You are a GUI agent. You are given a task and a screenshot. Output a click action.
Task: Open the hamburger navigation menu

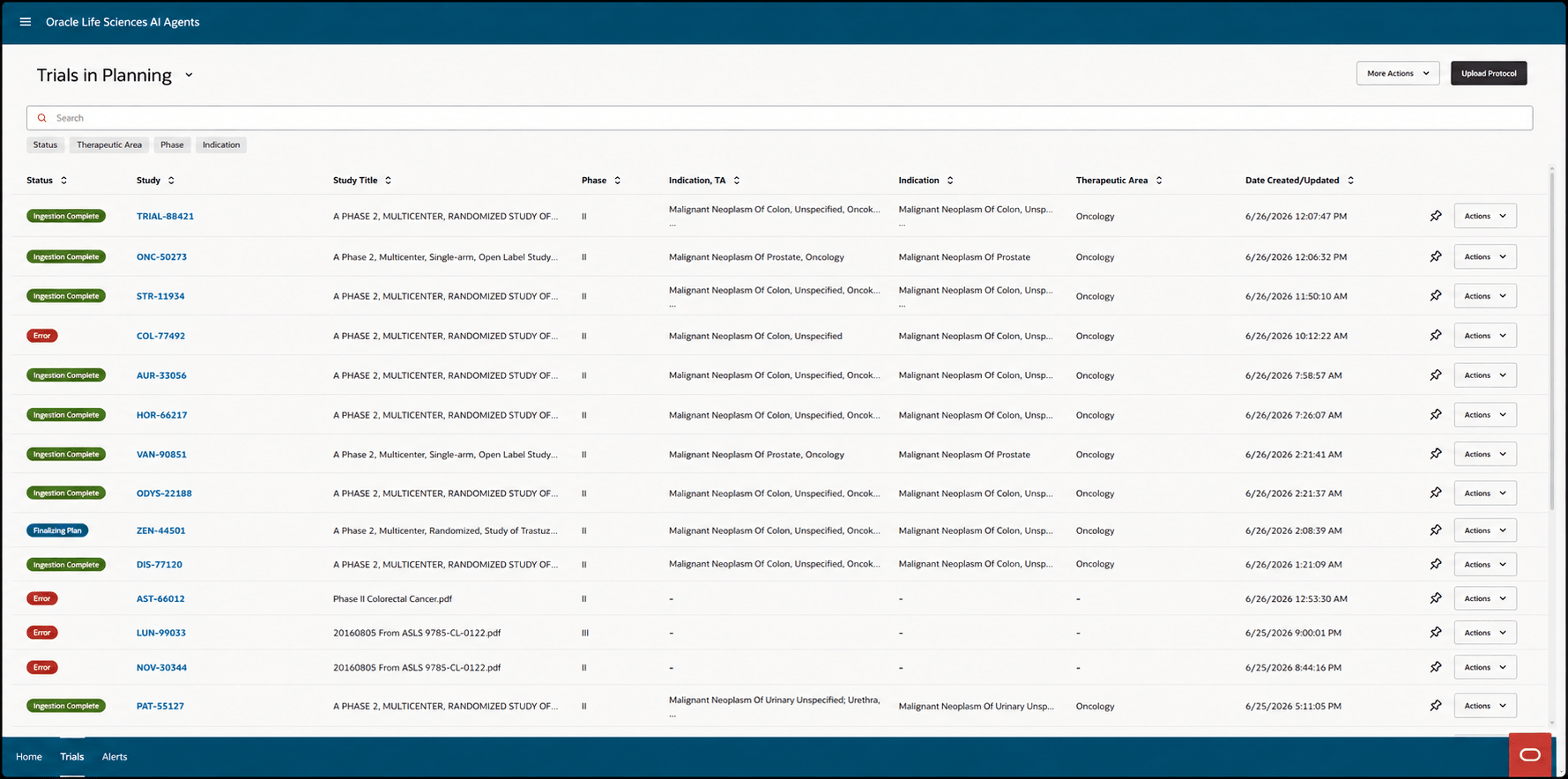(26, 22)
